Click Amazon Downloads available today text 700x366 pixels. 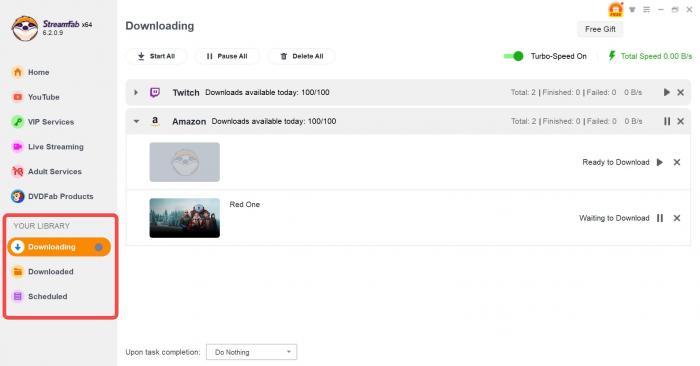pyautogui.click(x=274, y=121)
